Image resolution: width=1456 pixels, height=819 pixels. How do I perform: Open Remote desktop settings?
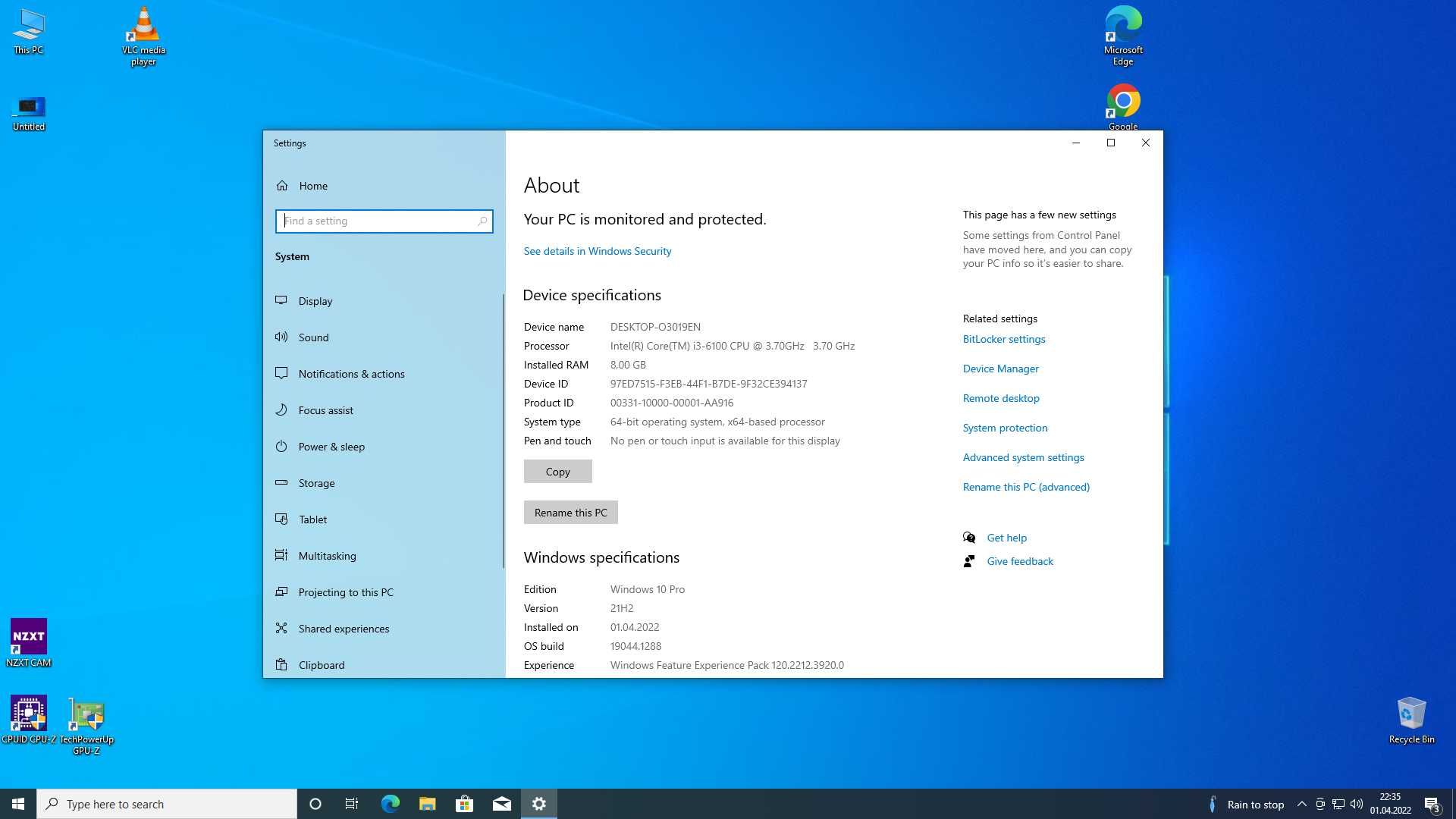[x=1000, y=398]
